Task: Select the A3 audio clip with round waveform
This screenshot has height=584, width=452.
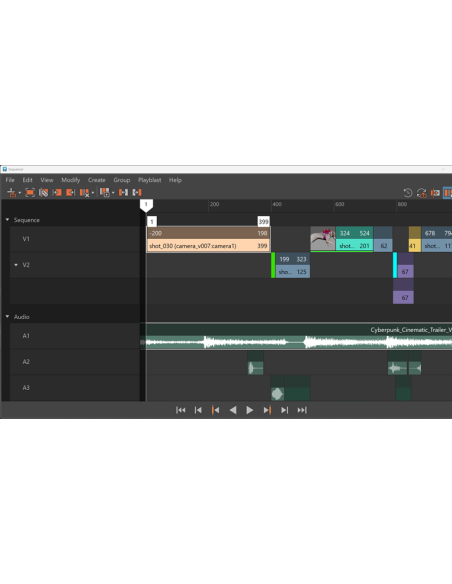Action: click(277, 388)
